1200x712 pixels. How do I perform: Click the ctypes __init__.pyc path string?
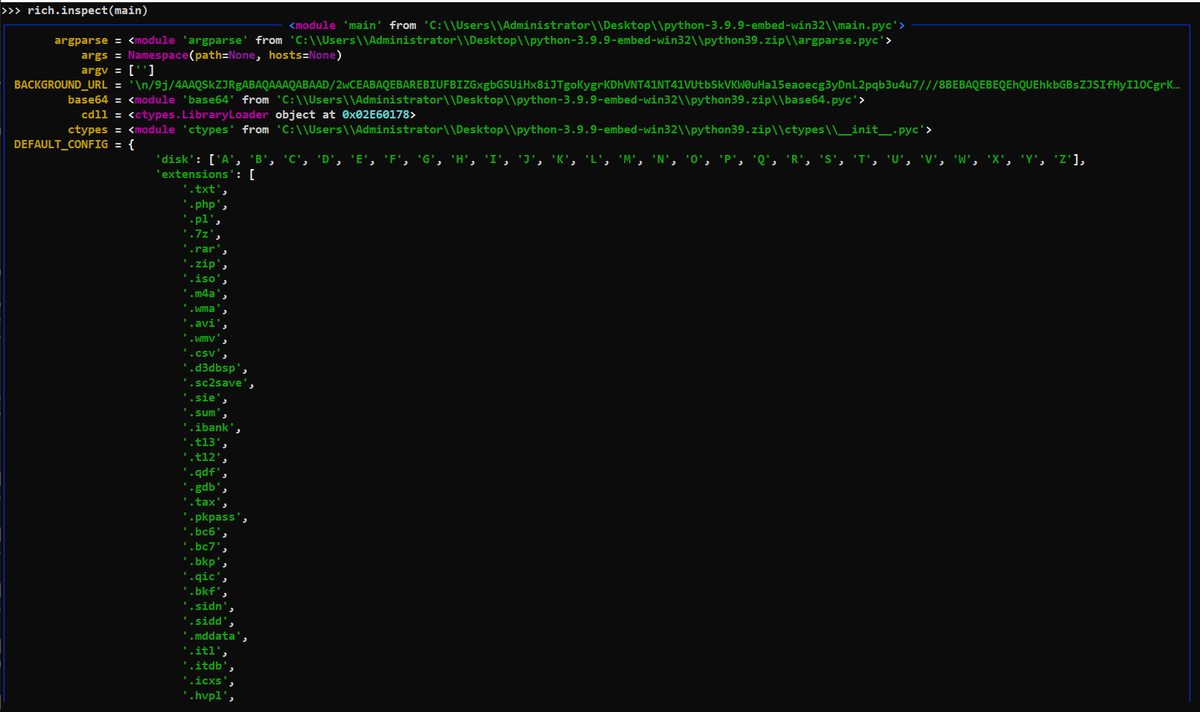(x=601, y=130)
